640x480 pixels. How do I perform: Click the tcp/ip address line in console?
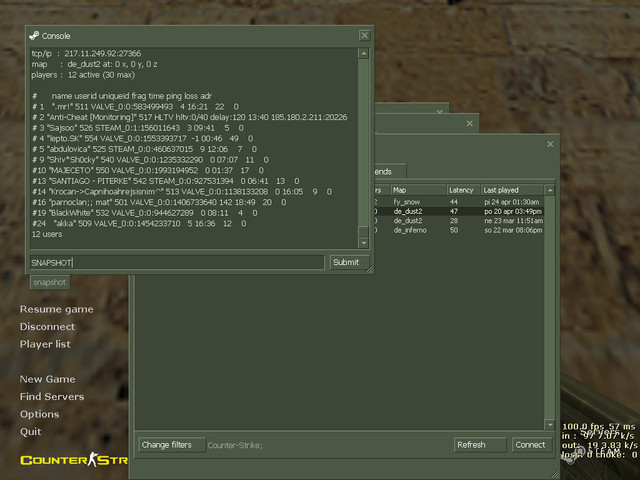click(86, 53)
